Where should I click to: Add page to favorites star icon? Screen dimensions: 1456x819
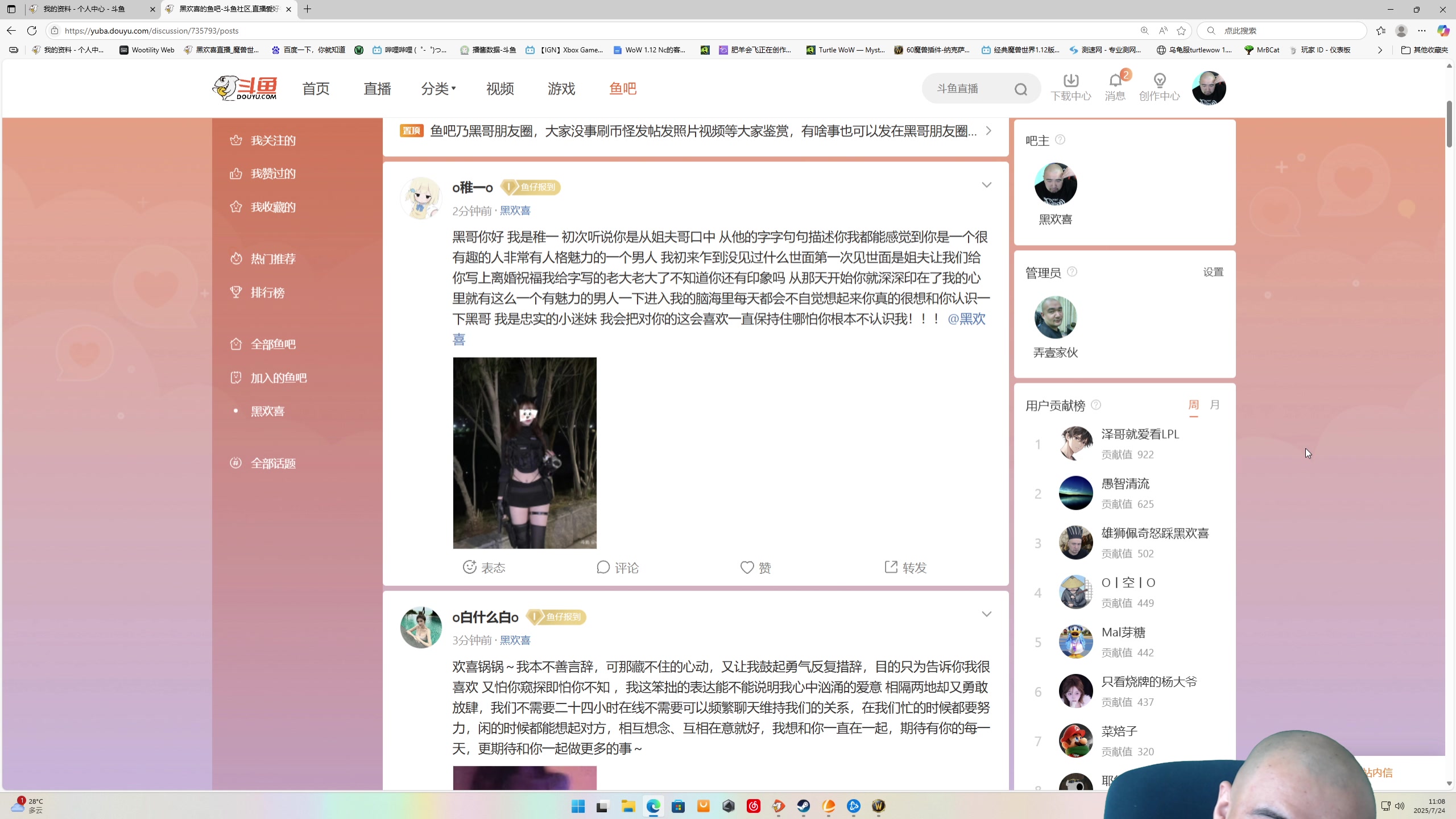coord(1181,31)
